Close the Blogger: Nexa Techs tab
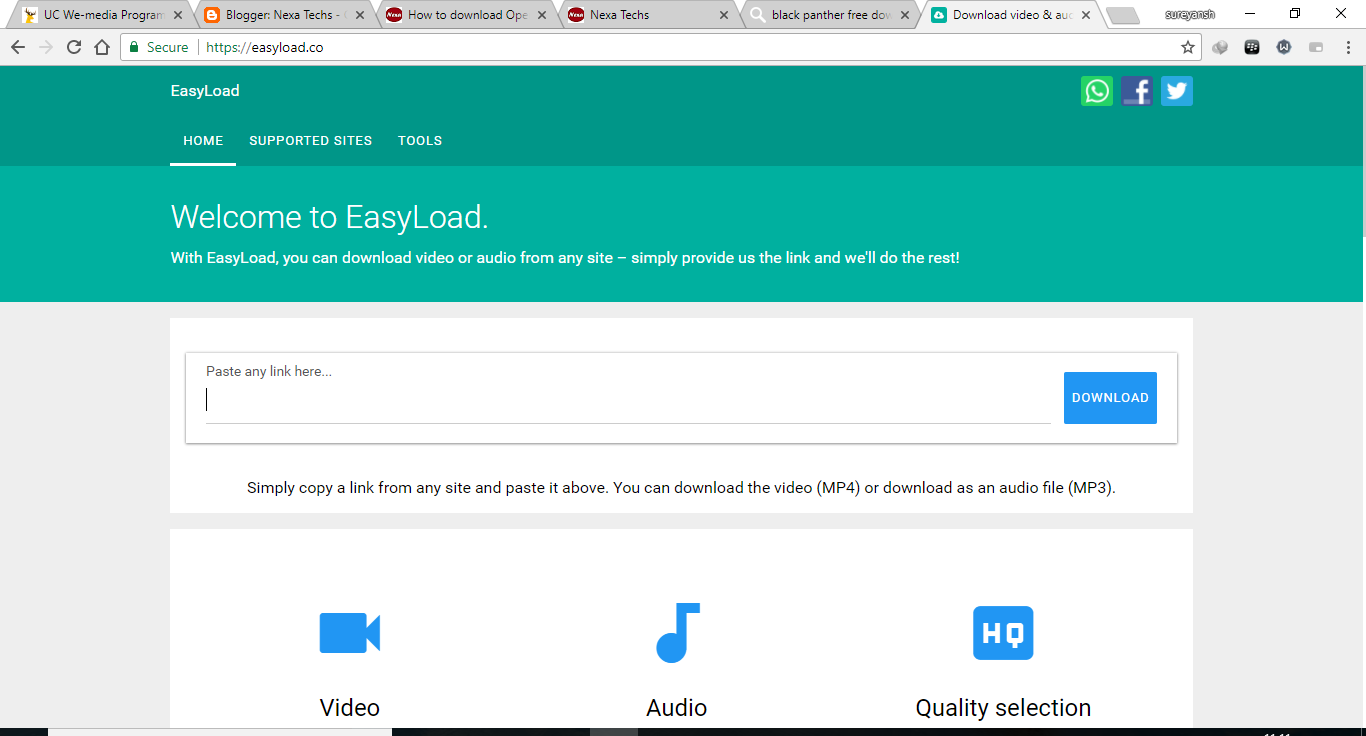 [x=360, y=15]
